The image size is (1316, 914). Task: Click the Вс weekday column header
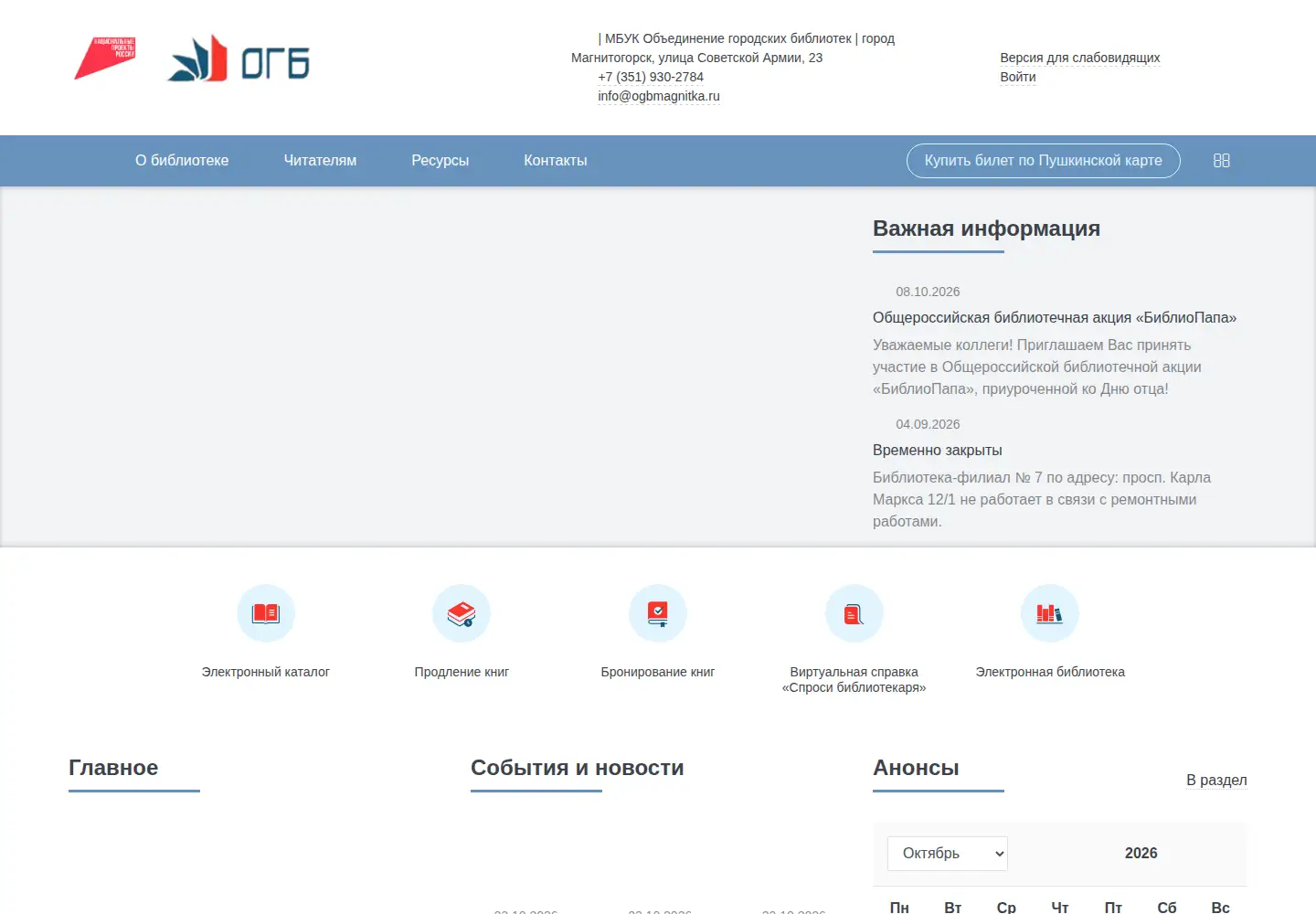tap(1220, 907)
